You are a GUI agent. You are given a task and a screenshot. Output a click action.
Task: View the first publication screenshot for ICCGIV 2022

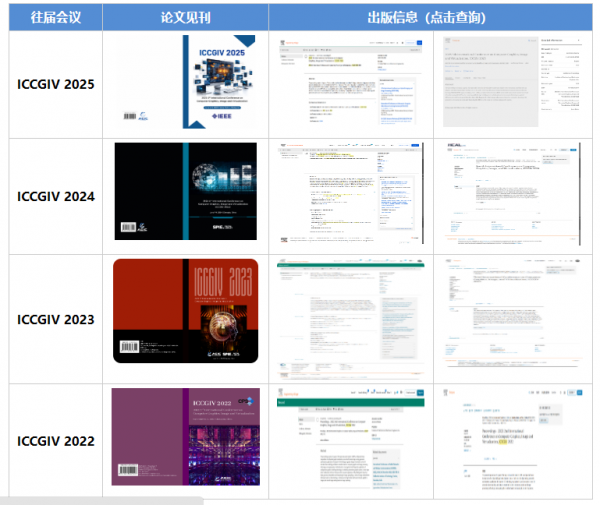(351, 439)
